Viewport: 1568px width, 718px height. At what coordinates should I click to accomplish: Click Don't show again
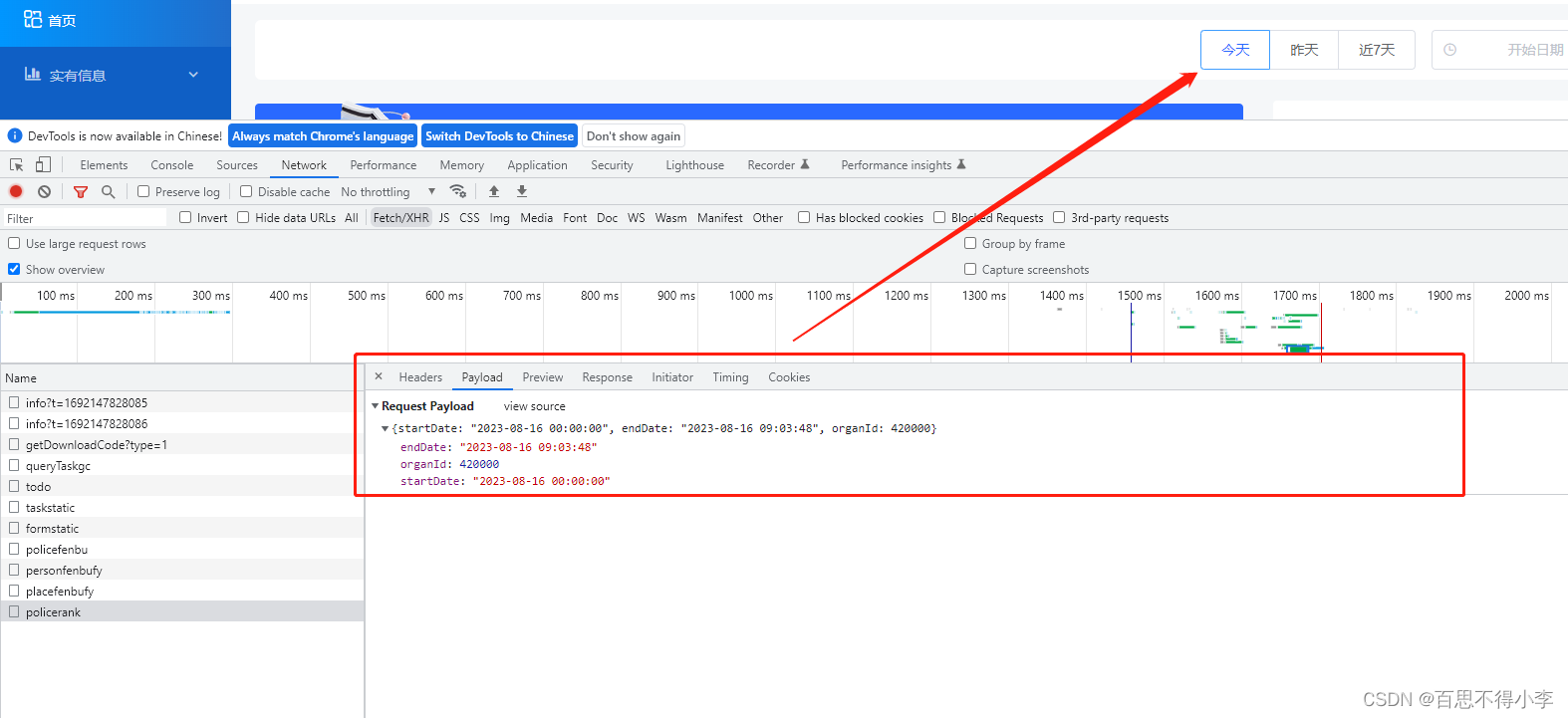point(634,136)
